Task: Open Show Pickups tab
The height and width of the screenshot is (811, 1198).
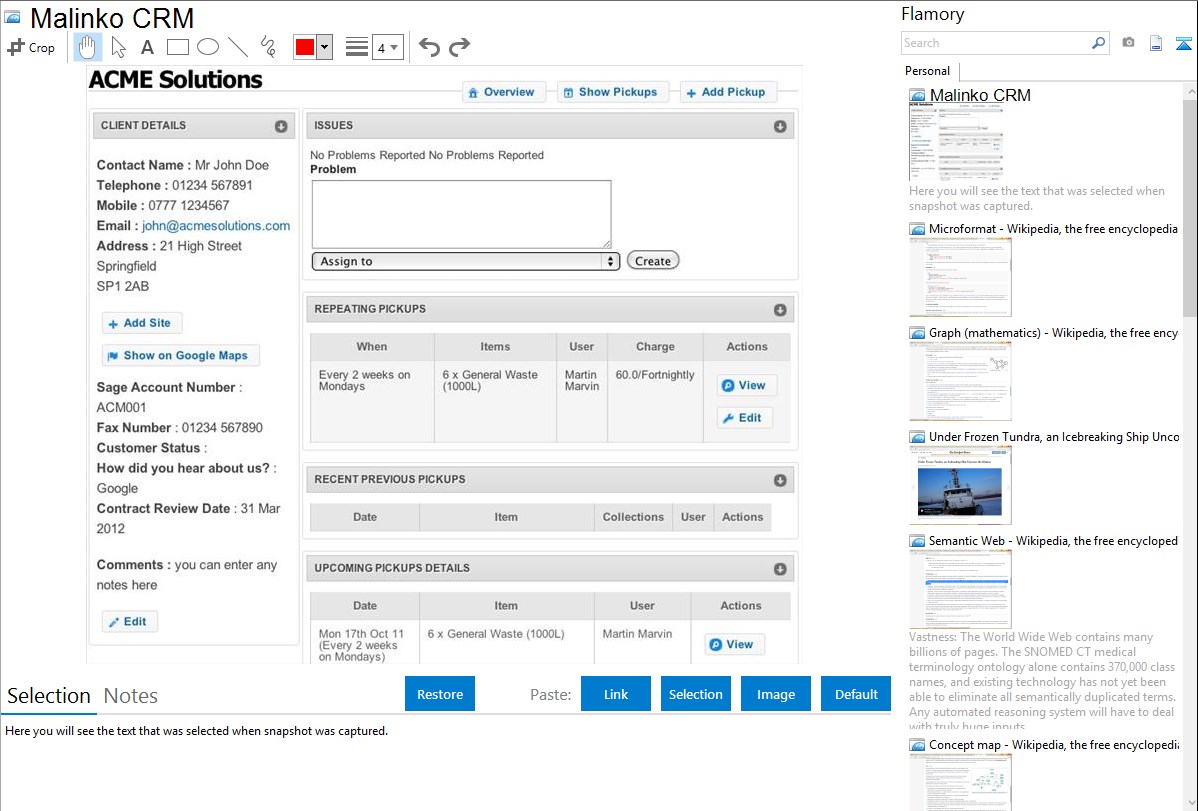Action: point(612,92)
